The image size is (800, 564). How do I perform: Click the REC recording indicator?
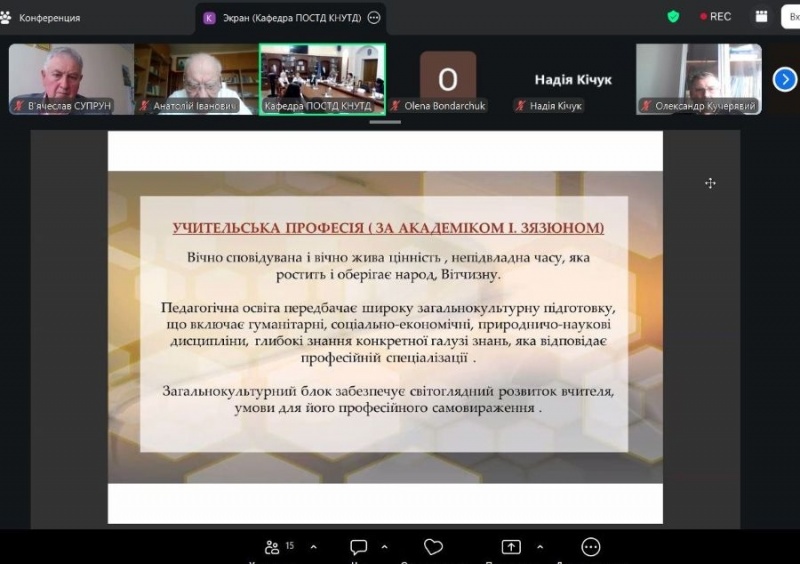[x=716, y=17]
